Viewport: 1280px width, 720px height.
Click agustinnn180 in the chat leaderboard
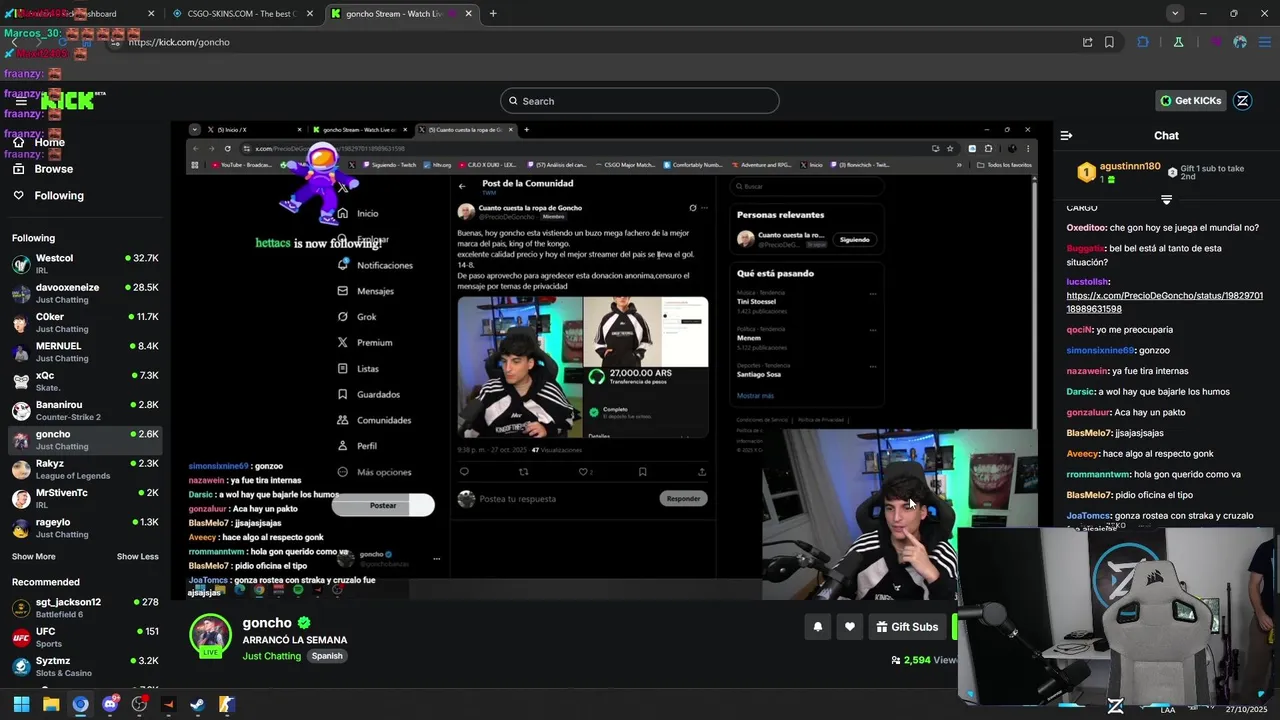1130,167
